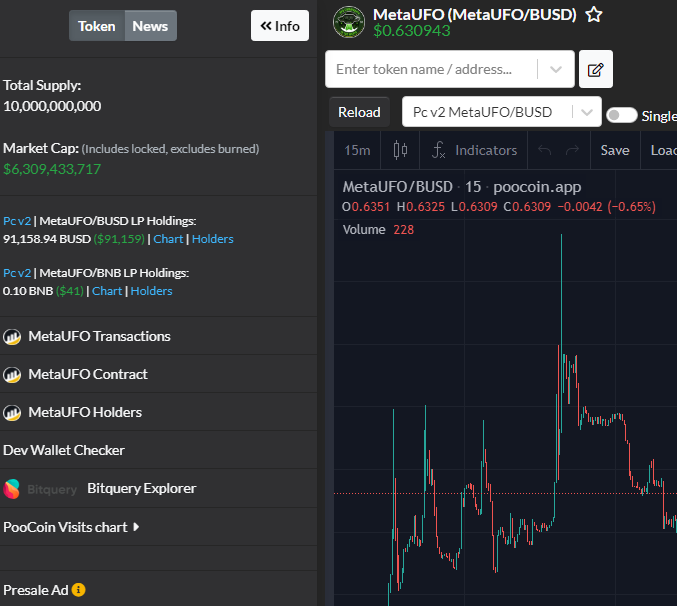The image size is (677, 606).
Task: Click the MetaUFO token logo
Action: [x=349, y=22]
